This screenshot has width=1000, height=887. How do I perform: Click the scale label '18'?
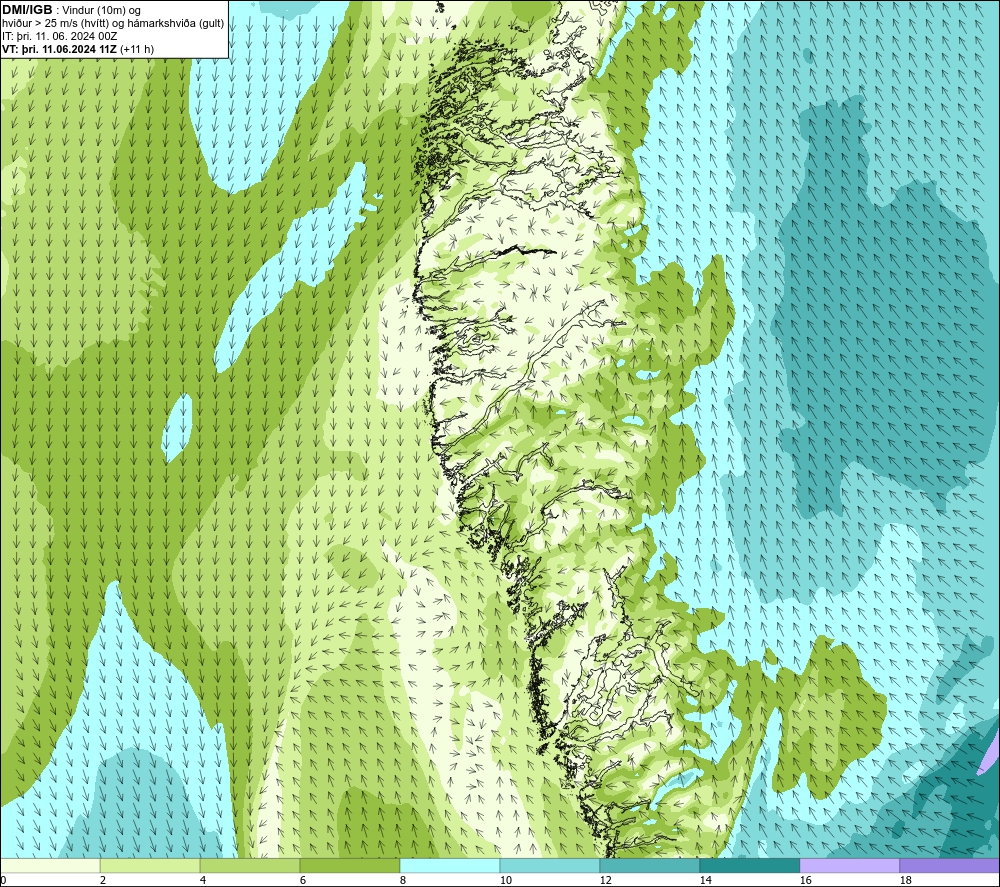[x=905, y=880]
